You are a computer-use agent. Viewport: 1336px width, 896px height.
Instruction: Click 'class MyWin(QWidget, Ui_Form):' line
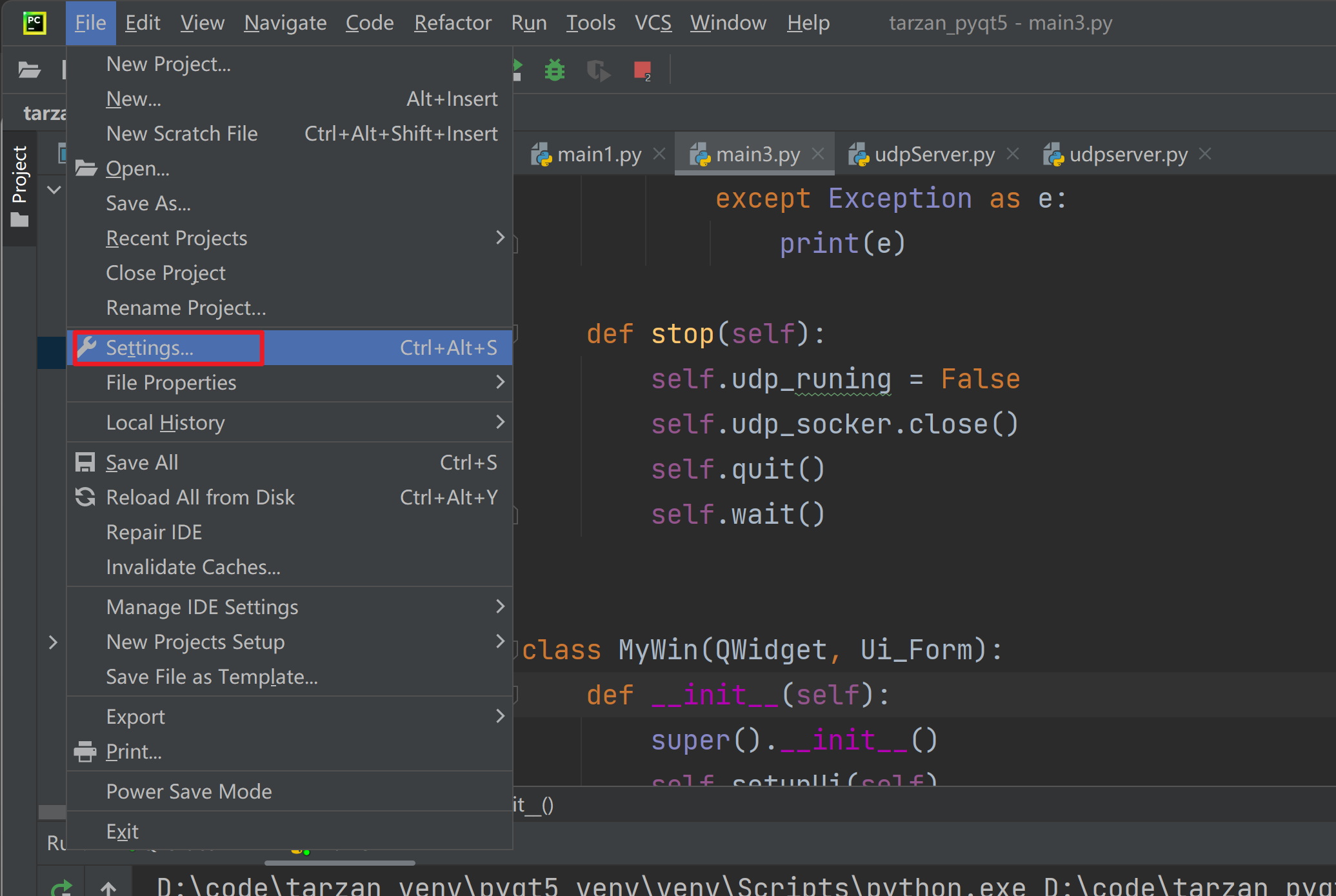(x=762, y=650)
